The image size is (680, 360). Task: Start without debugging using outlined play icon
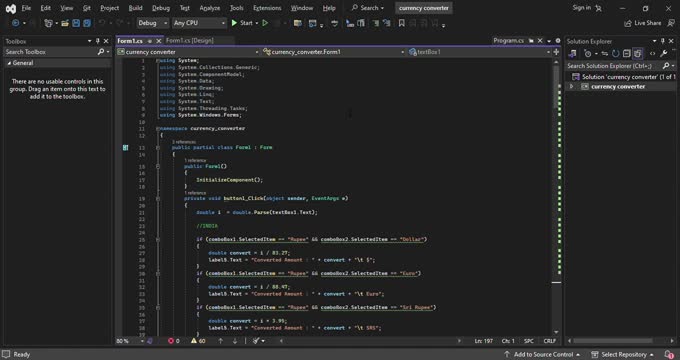[265, 23]
